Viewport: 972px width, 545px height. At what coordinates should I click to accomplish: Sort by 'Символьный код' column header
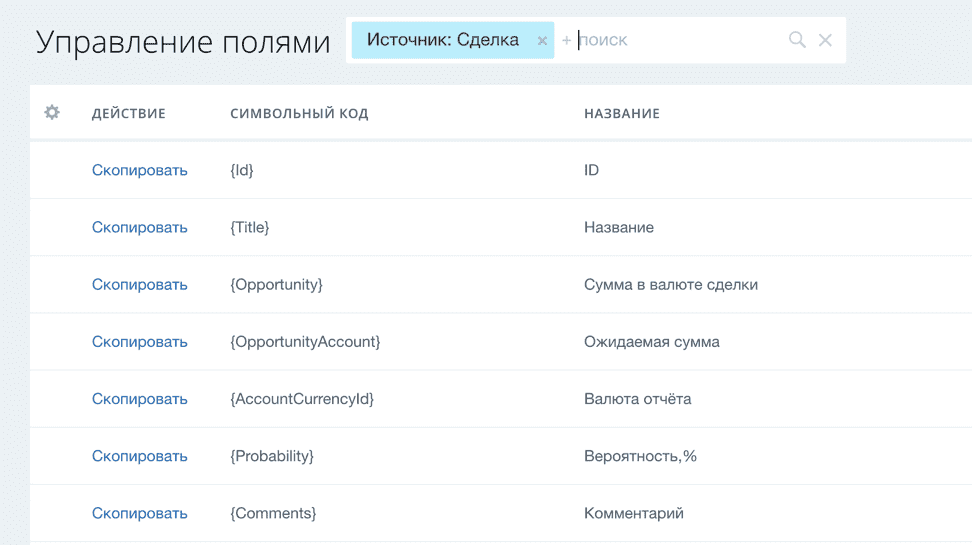(299, 114)
